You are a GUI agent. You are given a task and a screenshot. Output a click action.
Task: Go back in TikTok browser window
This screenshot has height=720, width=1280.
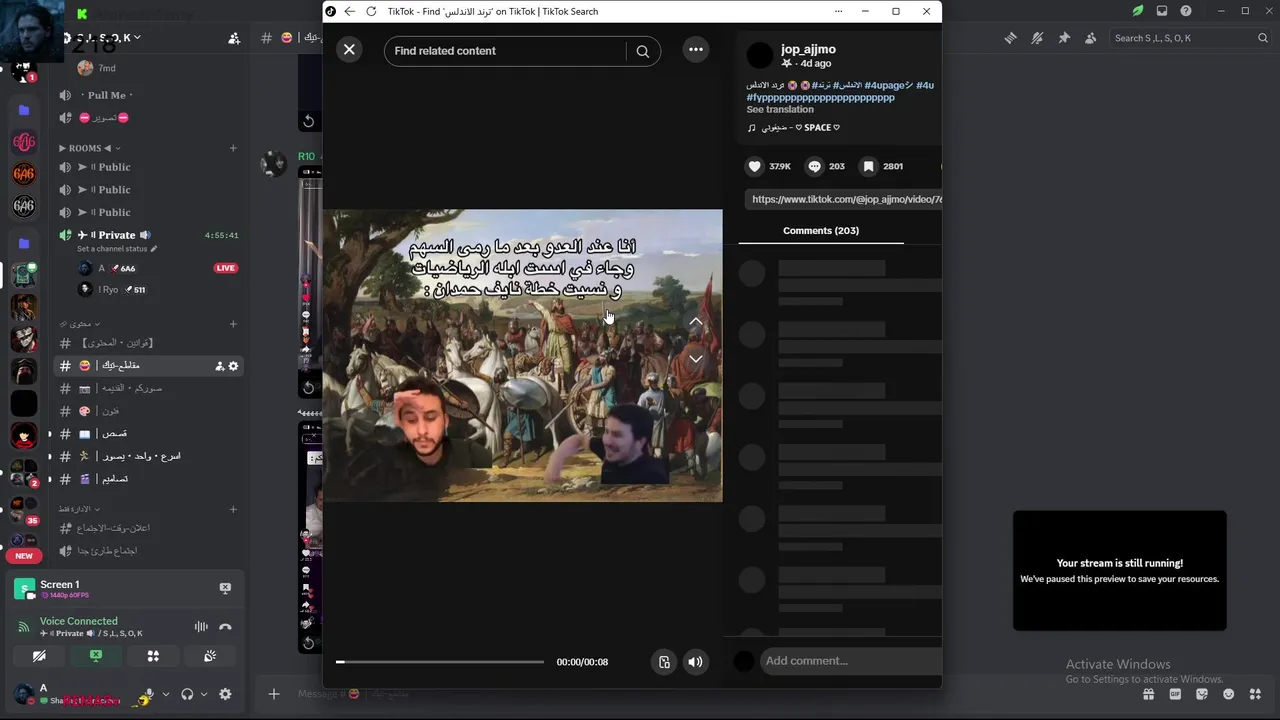[349, 11]
